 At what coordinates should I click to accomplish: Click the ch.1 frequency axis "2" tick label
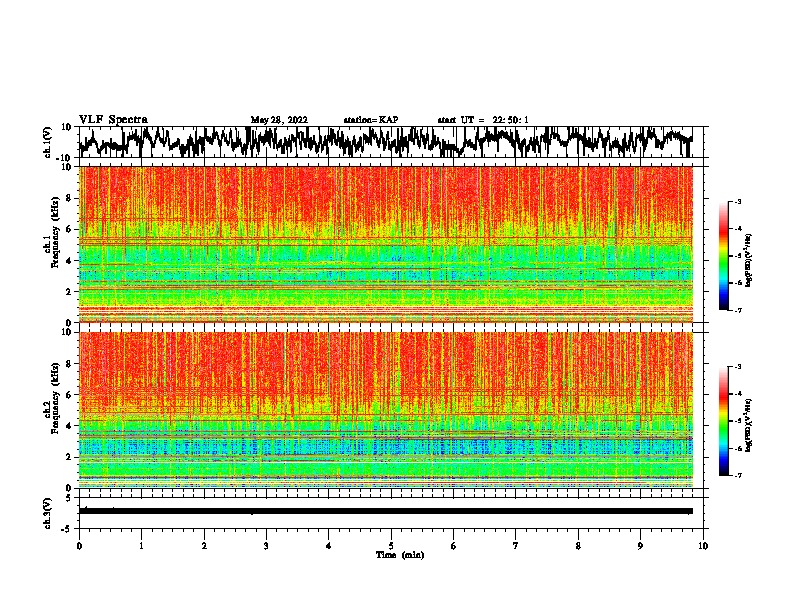coord(70,292)
